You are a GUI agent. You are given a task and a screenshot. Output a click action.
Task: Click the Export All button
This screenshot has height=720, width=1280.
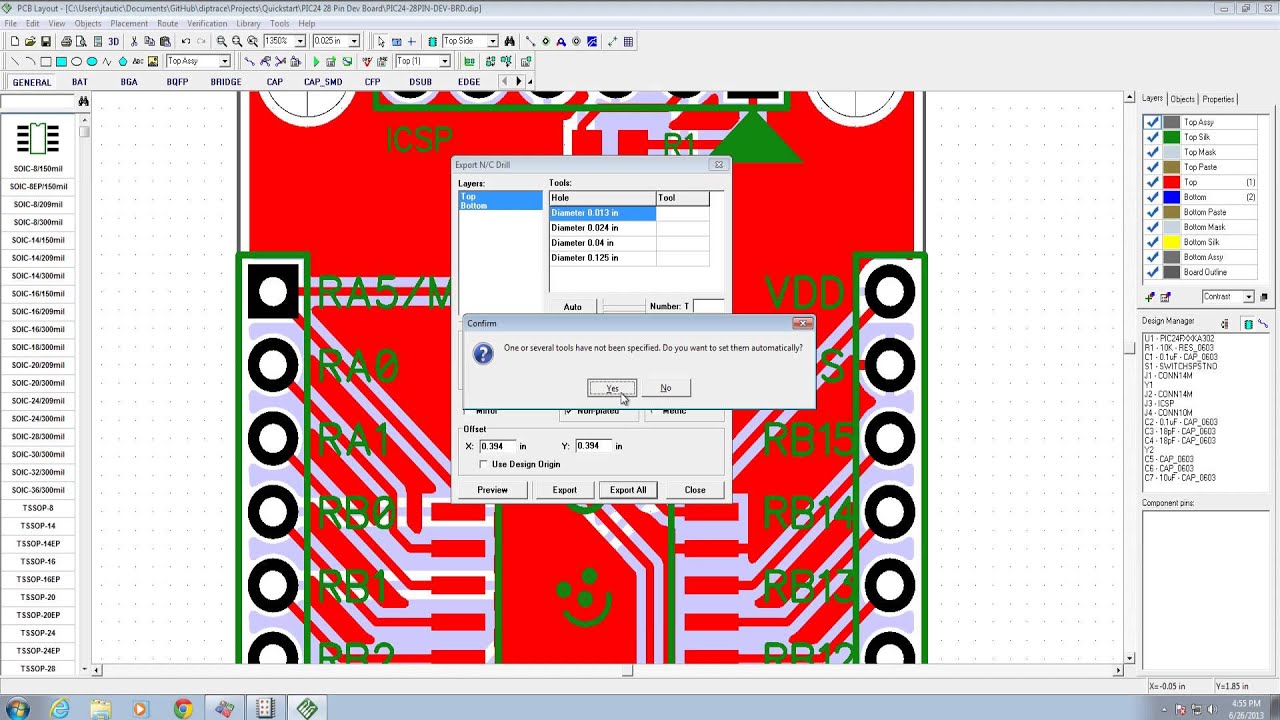[628, 490]
